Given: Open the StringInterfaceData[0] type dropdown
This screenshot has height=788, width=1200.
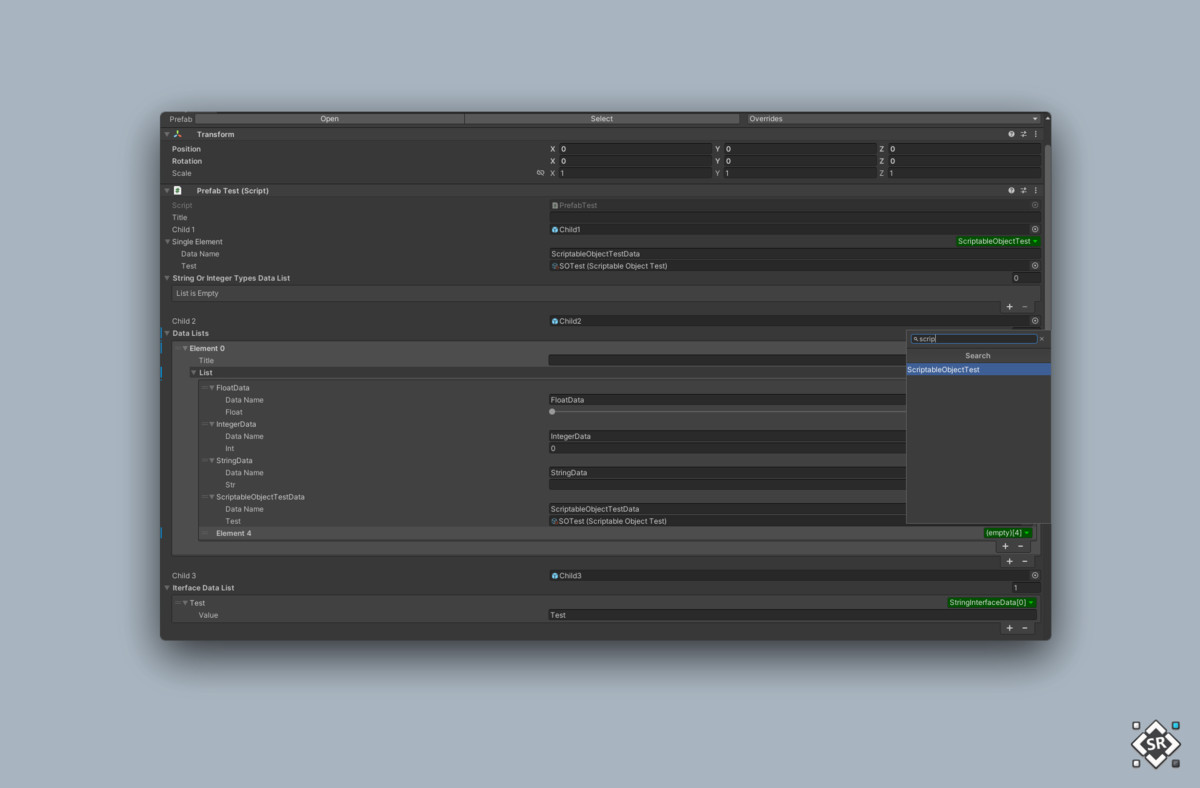Looking at the screenshot, I should pos(992,603).
